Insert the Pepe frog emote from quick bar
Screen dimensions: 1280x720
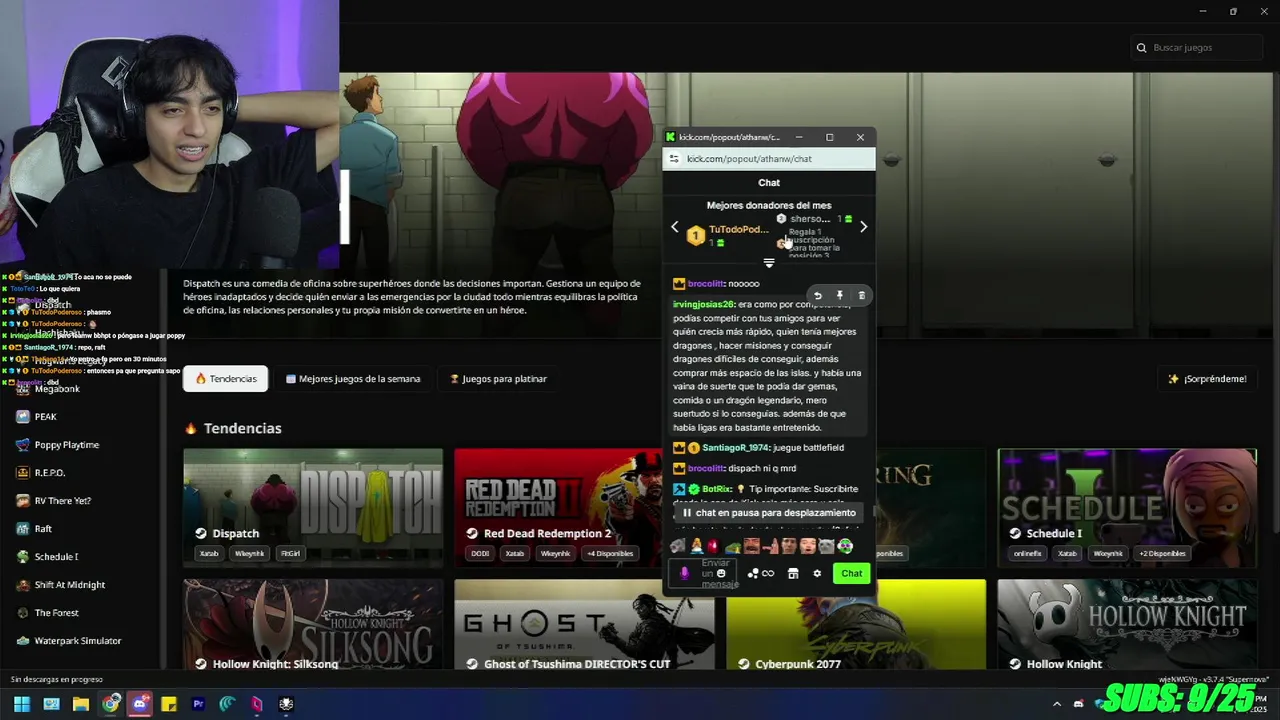click(732, 546)
